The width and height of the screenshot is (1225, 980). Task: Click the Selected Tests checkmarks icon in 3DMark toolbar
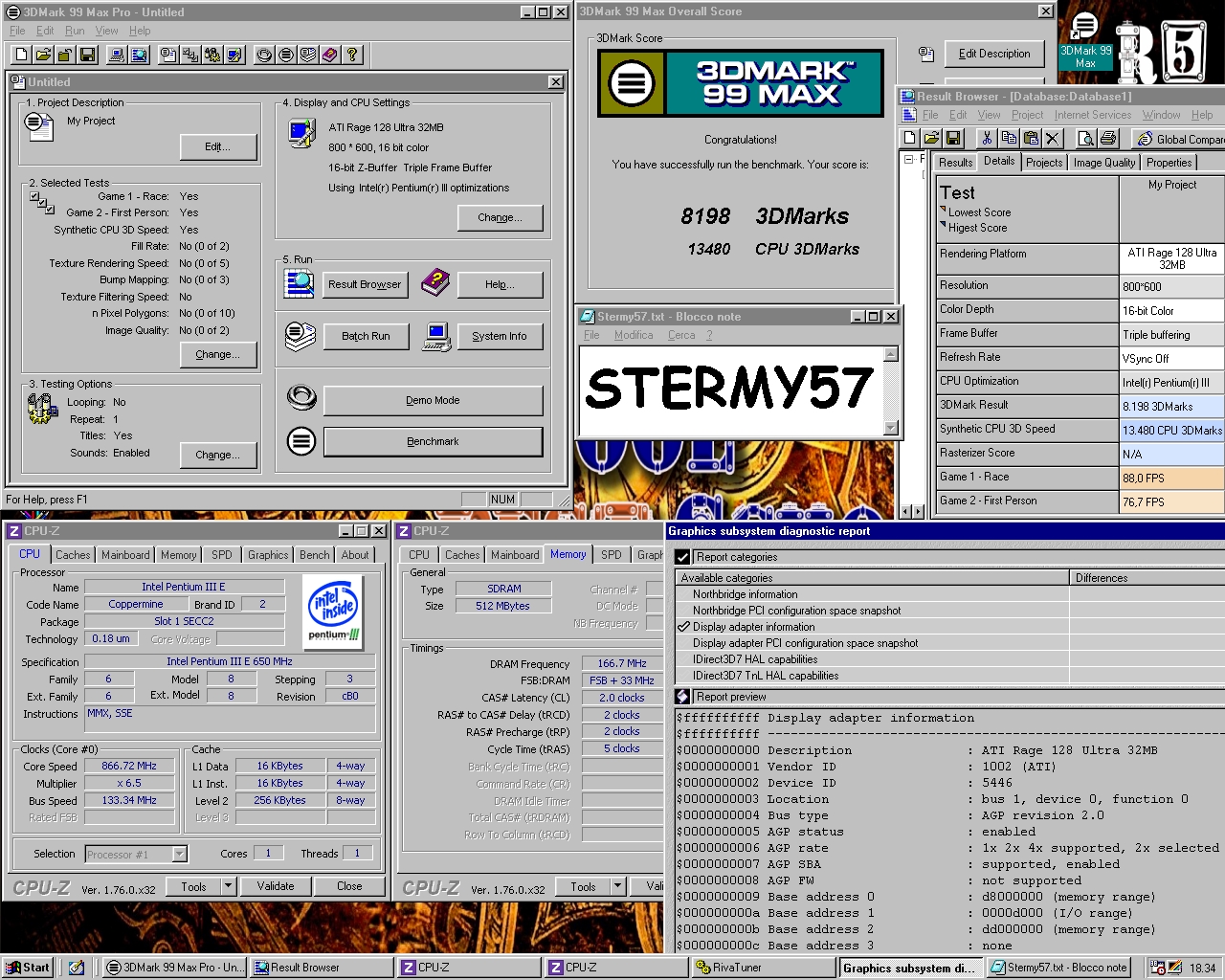point(190,55)
